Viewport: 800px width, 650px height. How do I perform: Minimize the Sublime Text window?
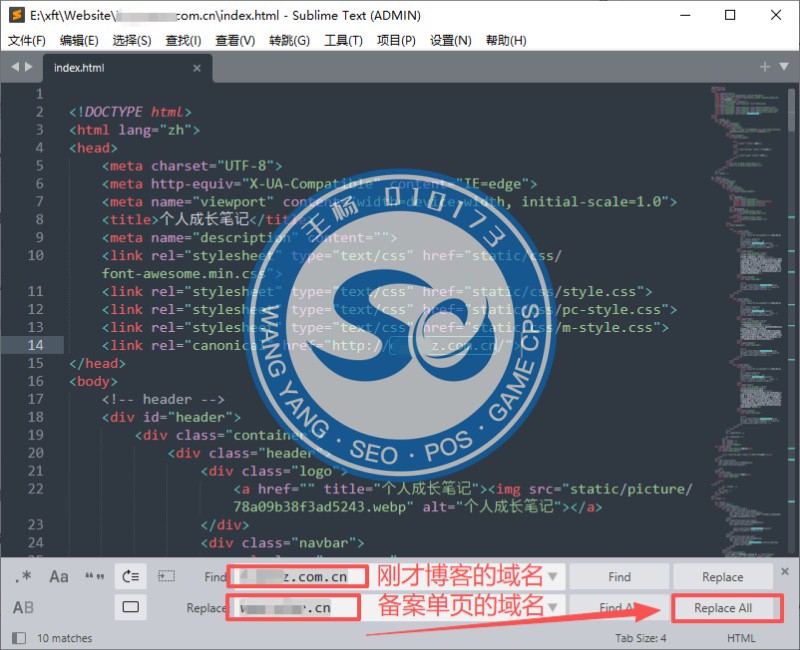(x=685, y=15)
